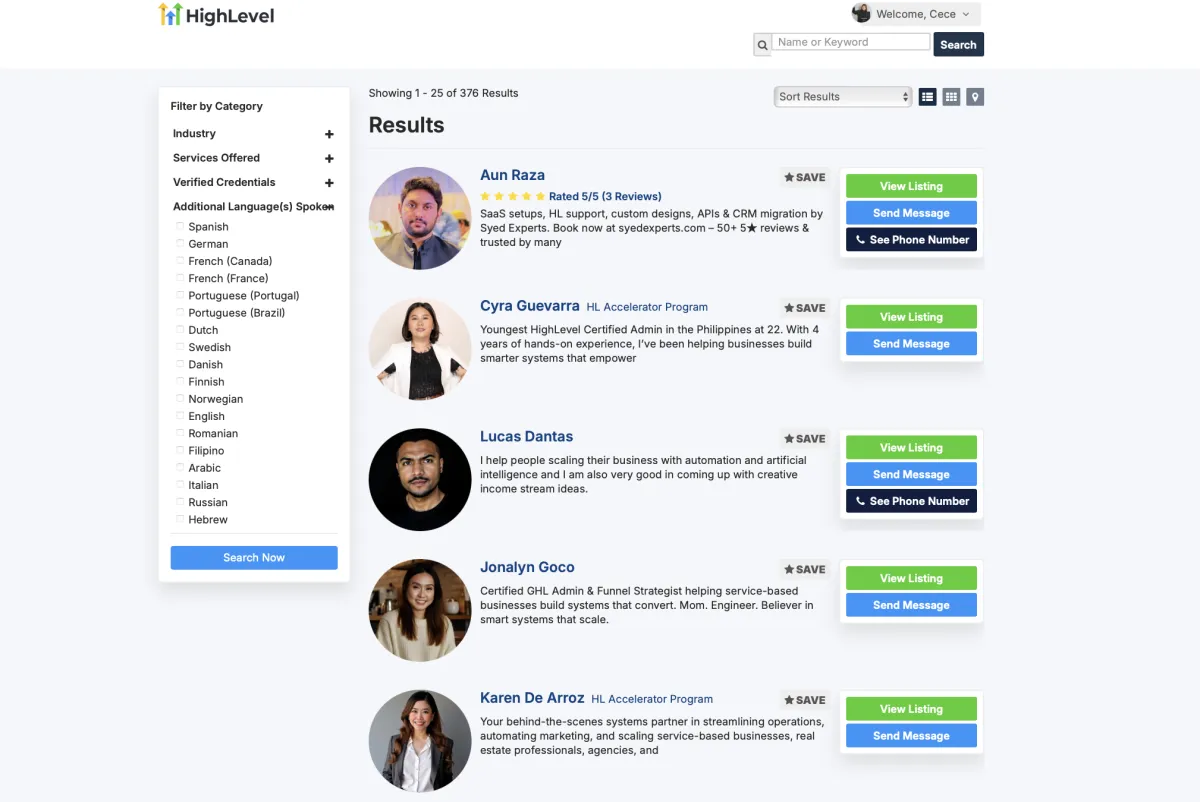The image size is (1200, 802).
Task: Save Aun Raza's listing with star
Action: (x=805, y=177)
